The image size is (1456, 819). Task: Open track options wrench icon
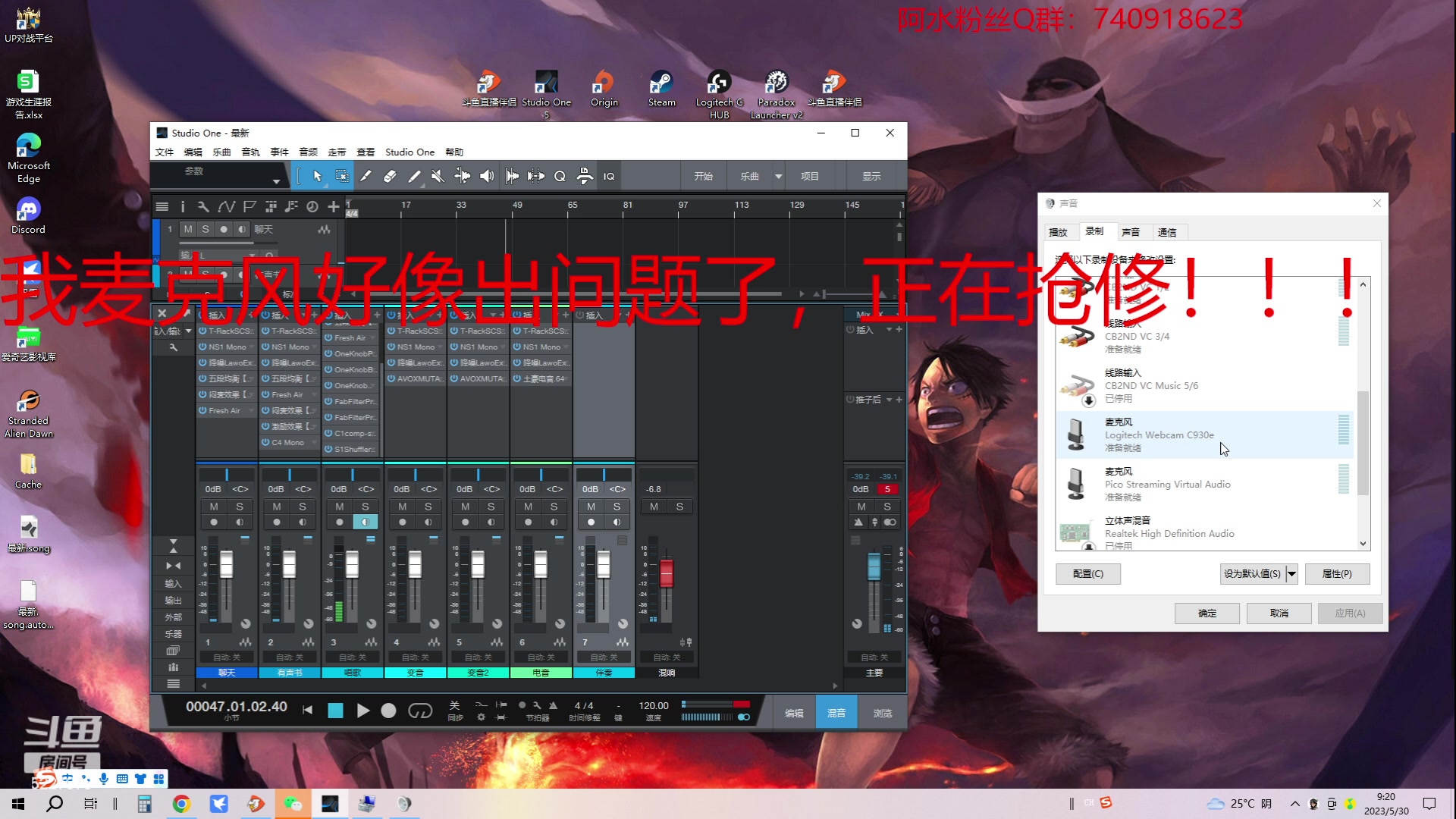203,206
